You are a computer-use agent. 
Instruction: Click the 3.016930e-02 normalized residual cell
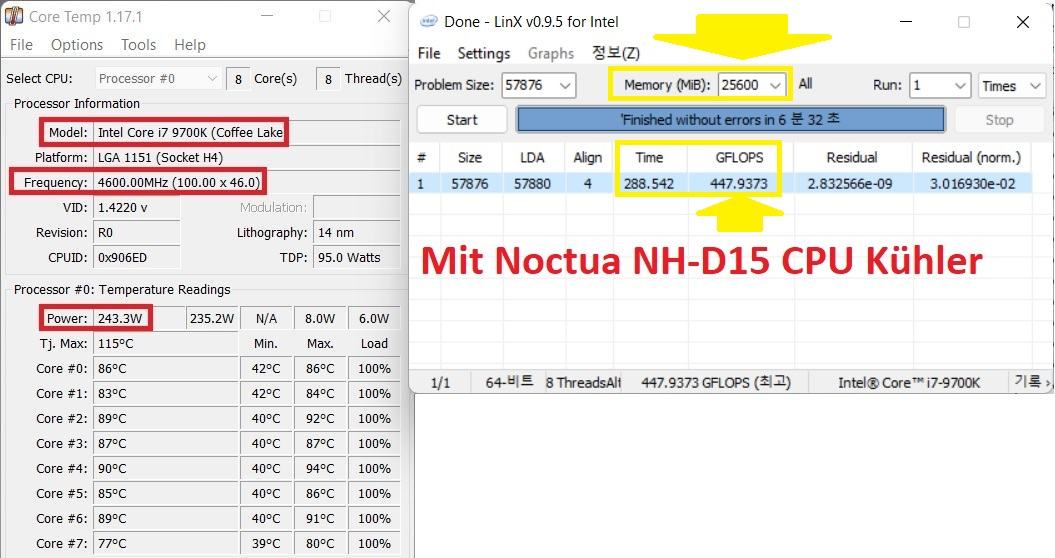point(972,184)
